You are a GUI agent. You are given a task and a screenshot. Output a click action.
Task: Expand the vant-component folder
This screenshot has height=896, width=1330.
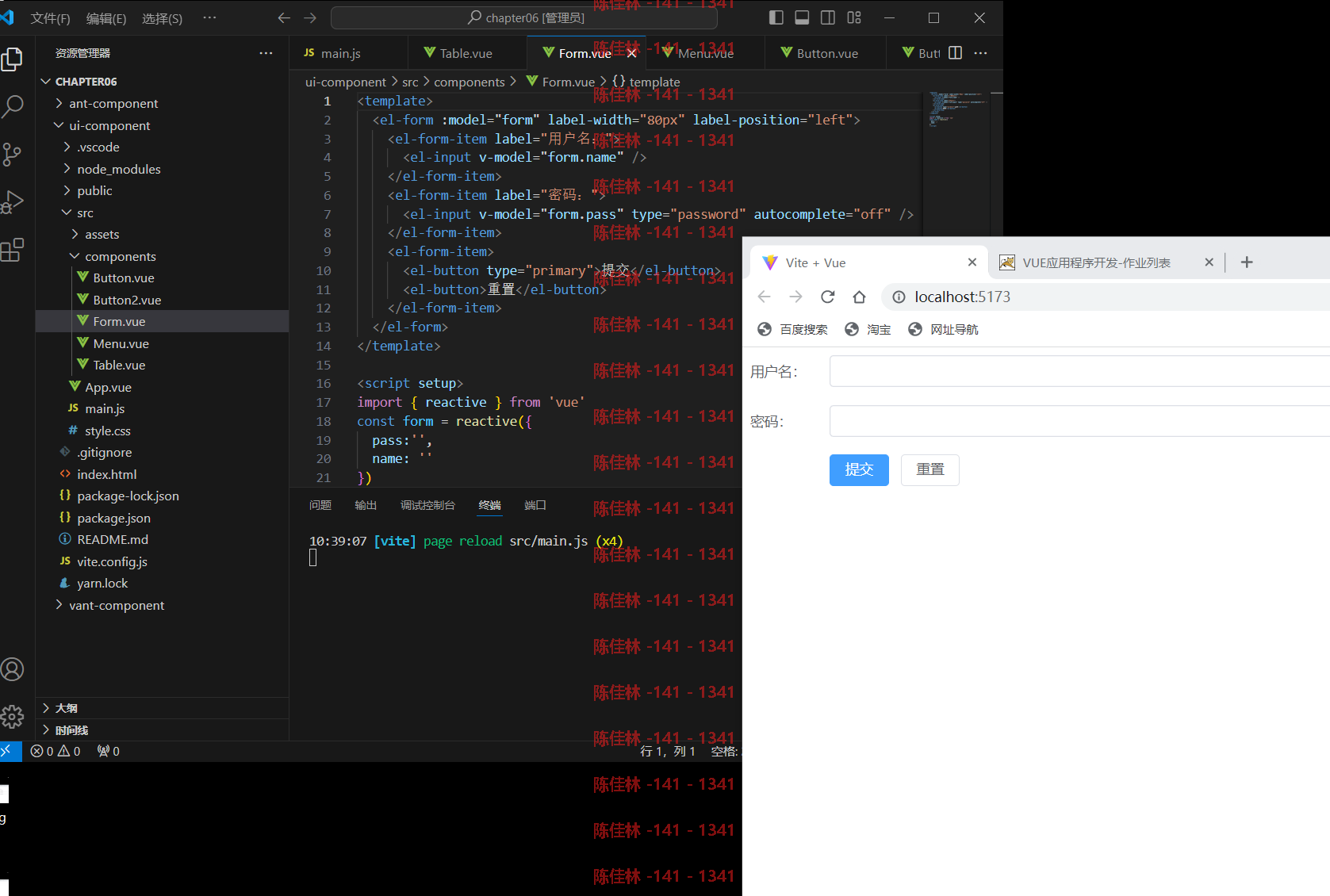point(117,605)
